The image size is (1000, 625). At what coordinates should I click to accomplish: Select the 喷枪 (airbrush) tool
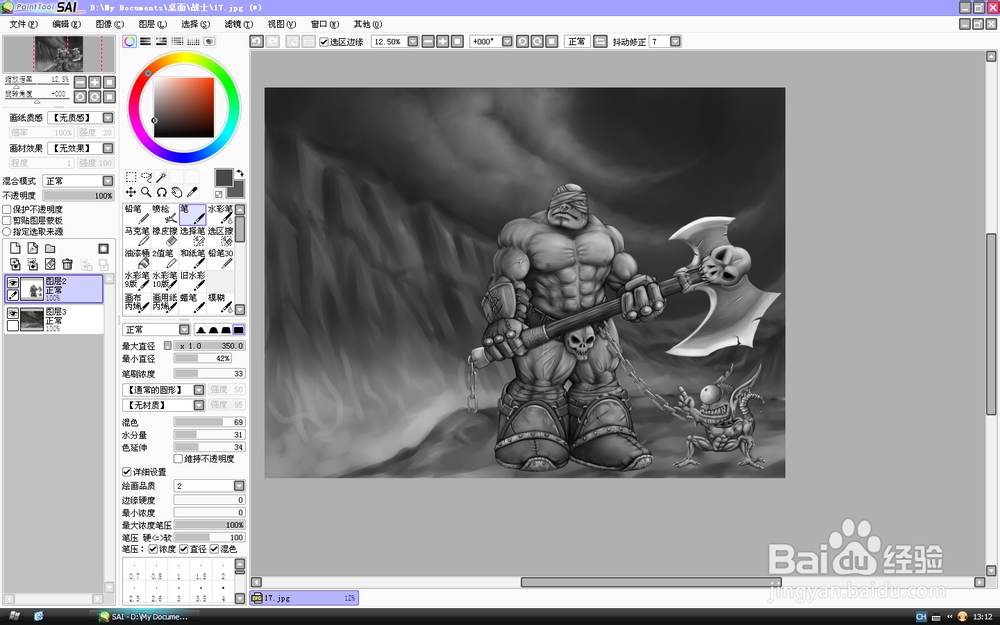pyautogui.click(x=165, y=214)
